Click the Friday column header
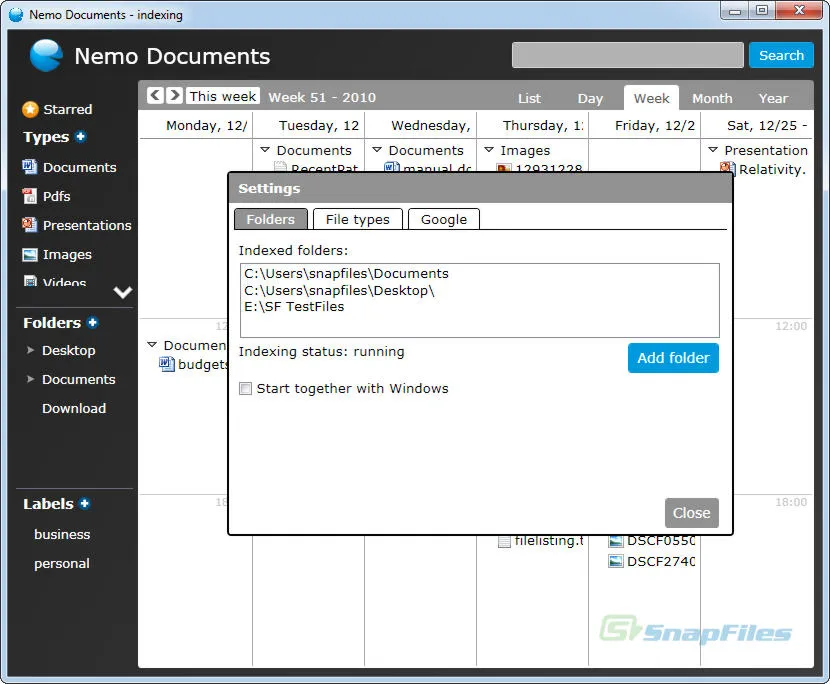This screenshot has width=830, height=684. click(x=644, y=125)
